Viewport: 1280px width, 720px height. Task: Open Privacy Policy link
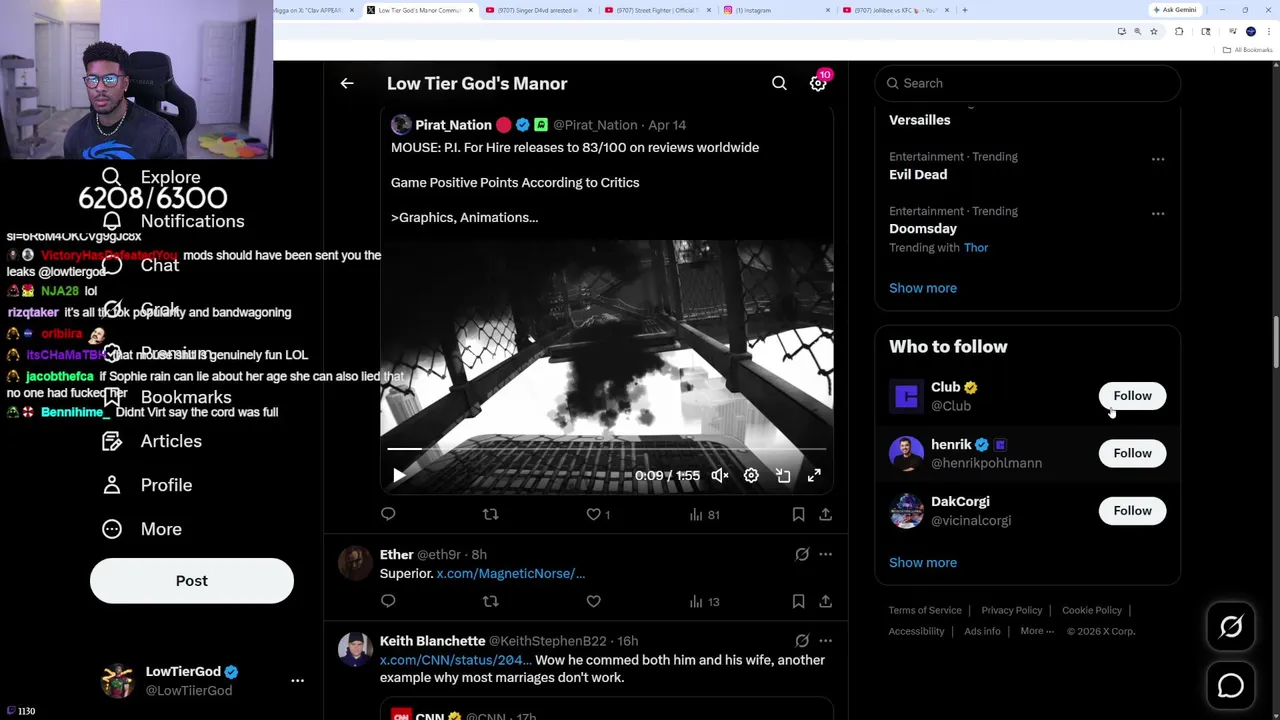click(x=1011, y=610)
